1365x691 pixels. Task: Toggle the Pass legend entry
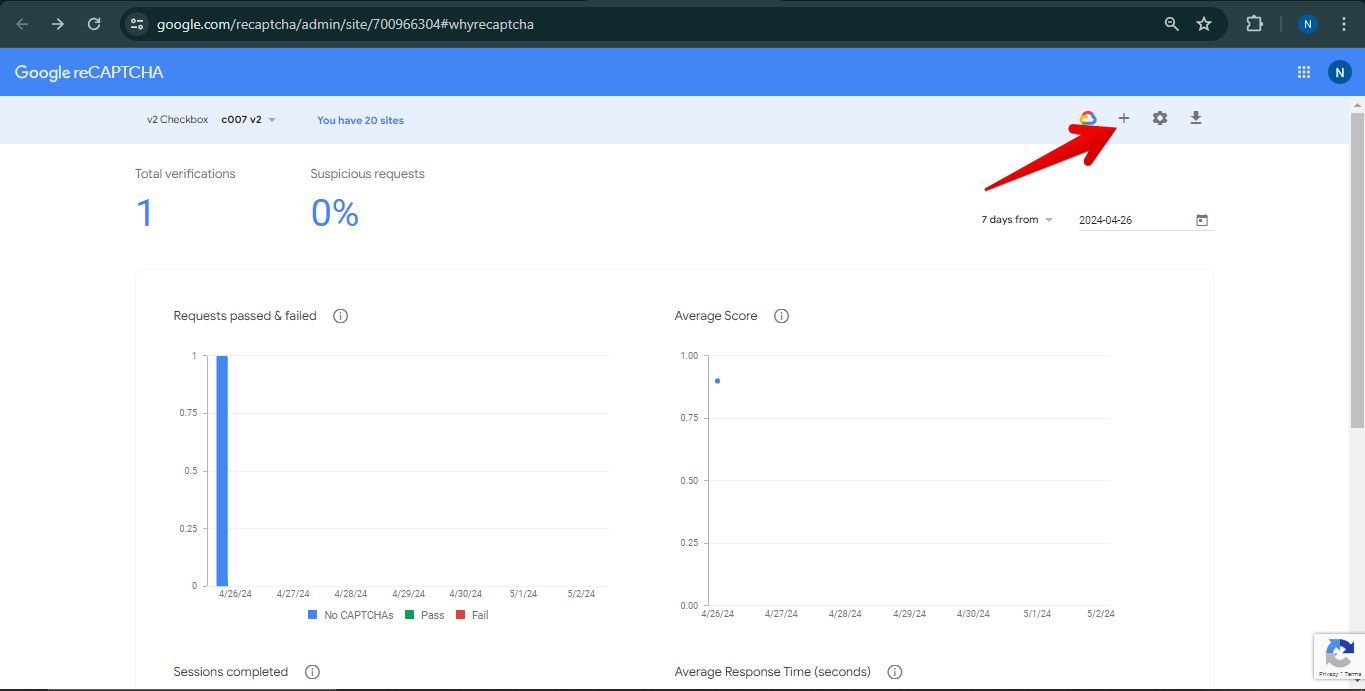[x=424, y=615]
